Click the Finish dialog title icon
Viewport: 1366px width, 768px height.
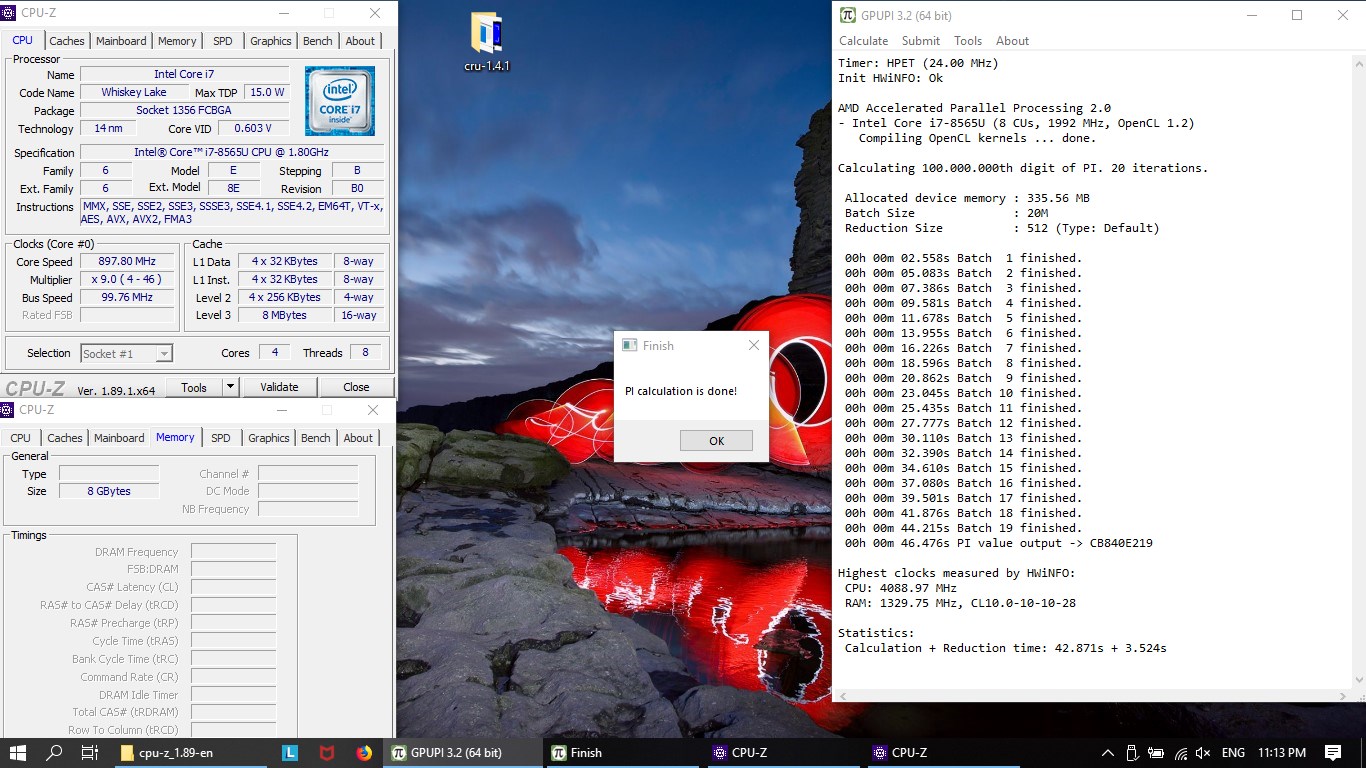pos(630,345)
